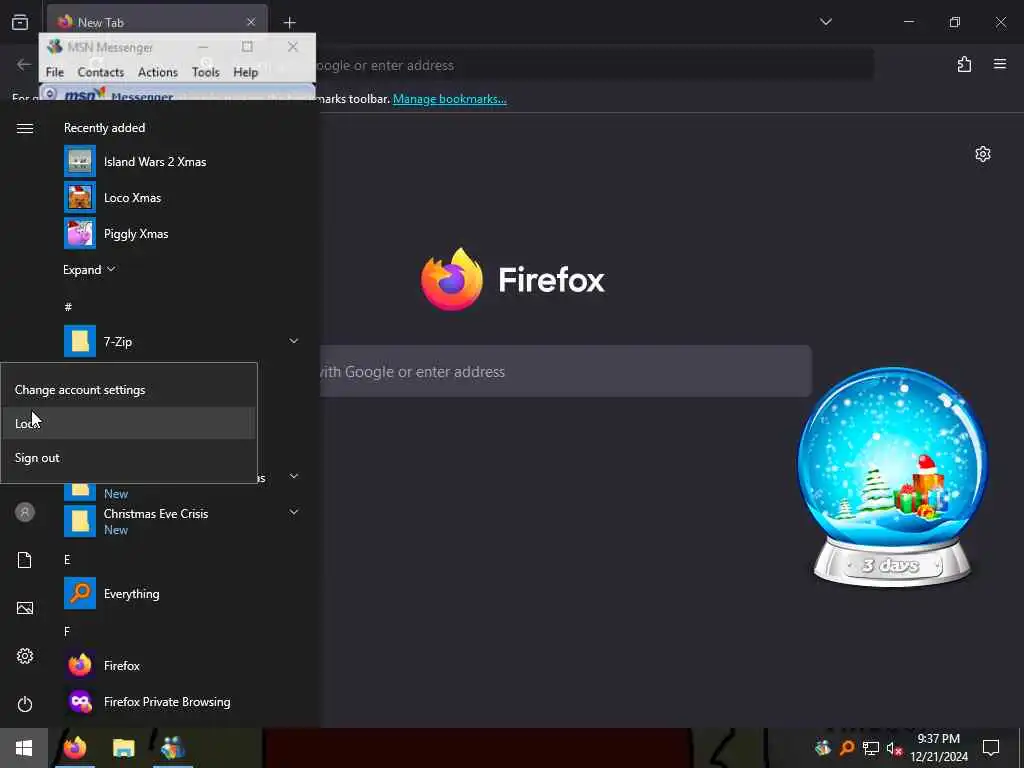The height and width of the screenshot is (768, 1024).
Task: Click Manage bookmarks link
Action: point(449,99)
